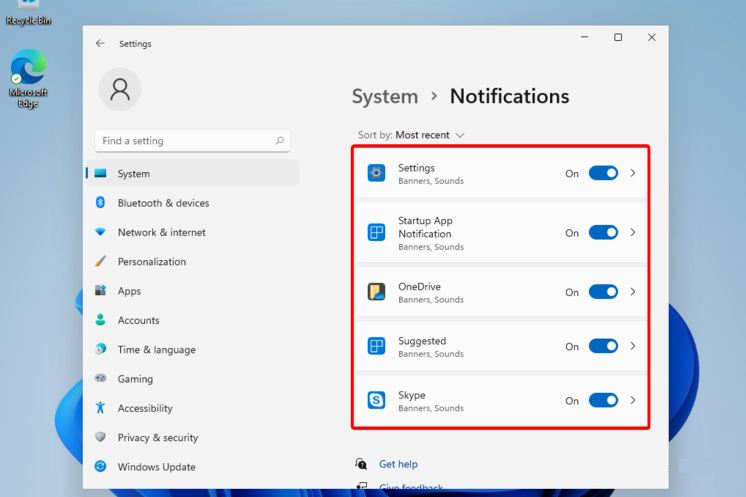Click the back arrow in Settings

click(100, 43)
